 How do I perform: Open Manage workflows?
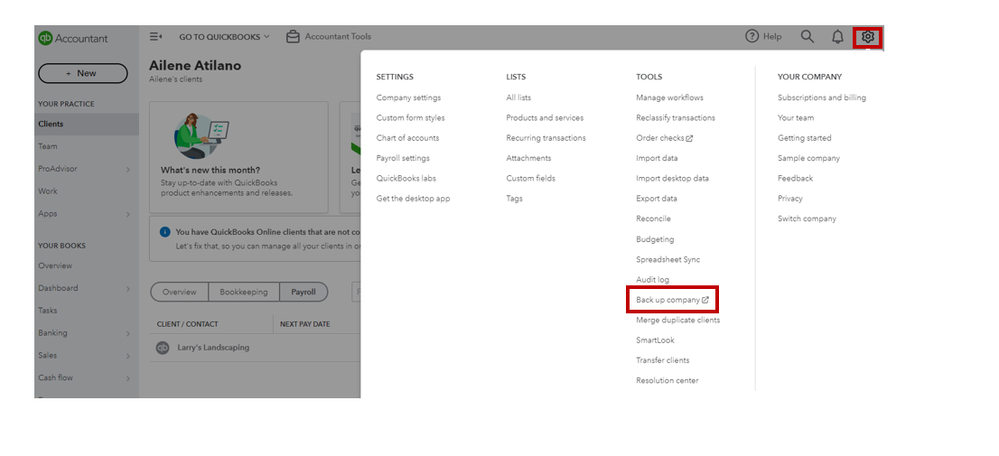point(670,98)
